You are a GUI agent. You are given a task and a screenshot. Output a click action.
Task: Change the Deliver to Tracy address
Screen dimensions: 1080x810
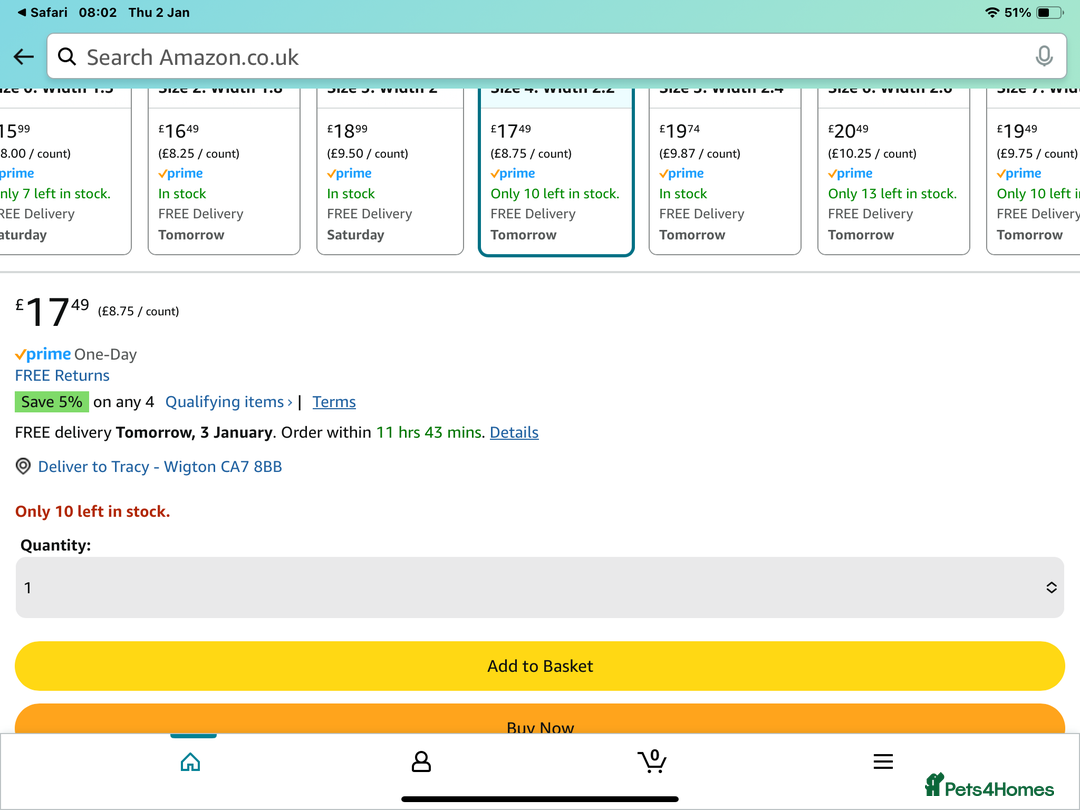tap(160, 466)
